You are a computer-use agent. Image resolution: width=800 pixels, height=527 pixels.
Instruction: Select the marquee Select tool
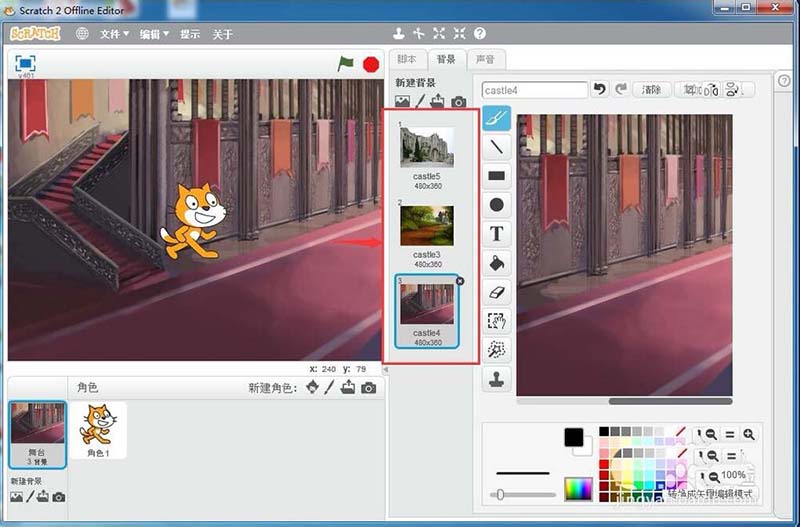click(496, 321)
